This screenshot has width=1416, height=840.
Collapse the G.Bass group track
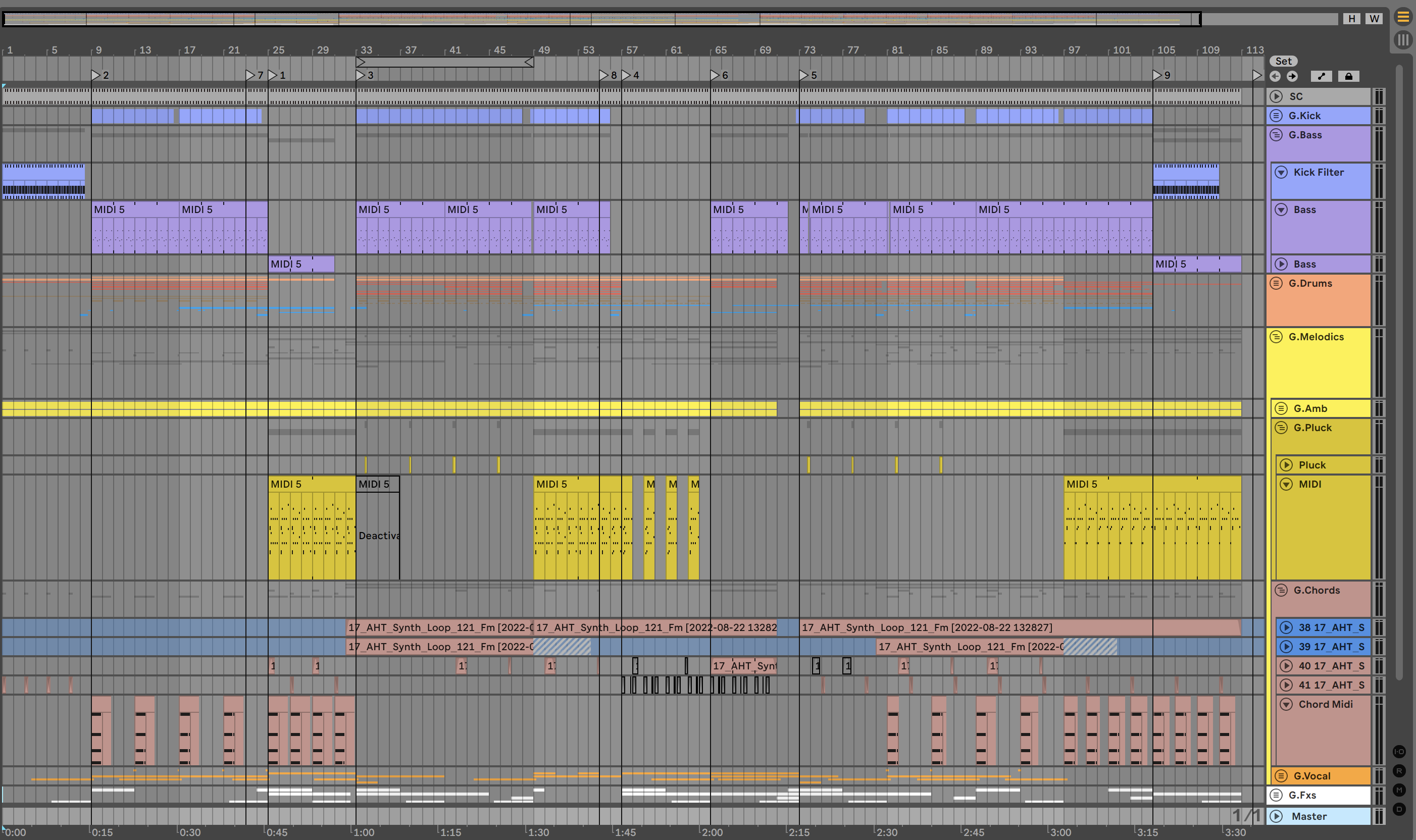tap(1276, 135)
